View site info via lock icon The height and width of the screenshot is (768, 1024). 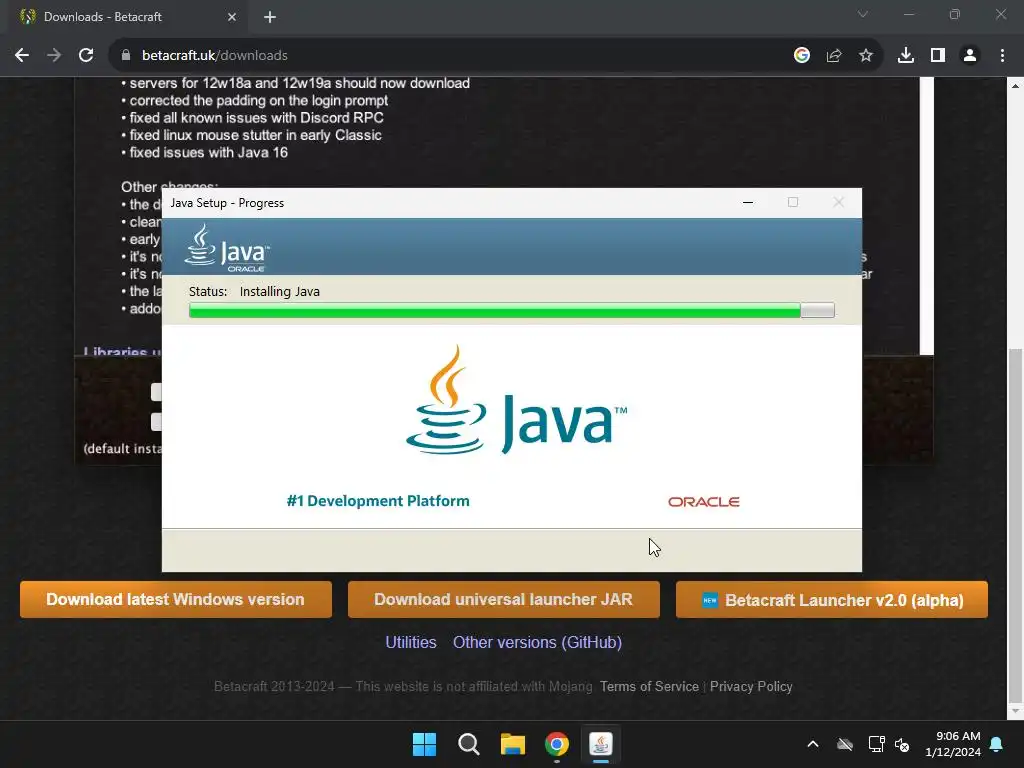pos(126,56)
